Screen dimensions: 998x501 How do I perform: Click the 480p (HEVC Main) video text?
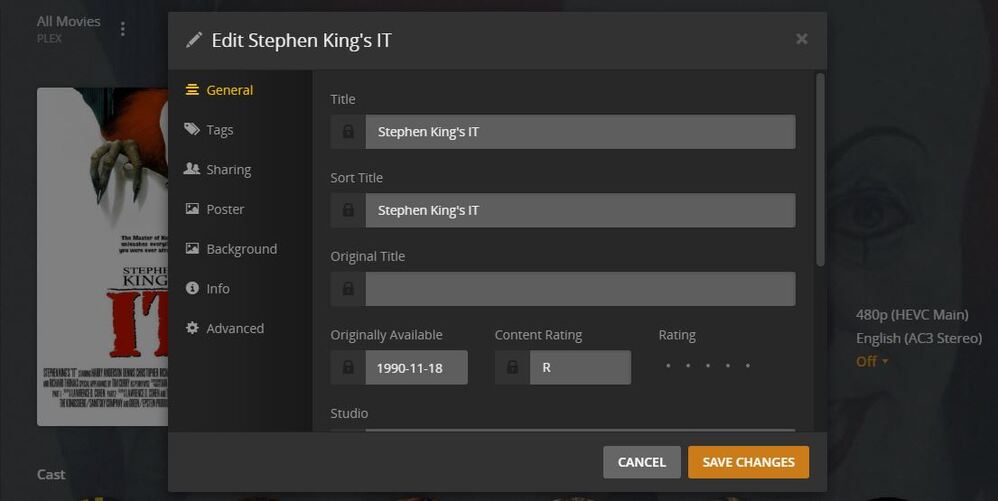pos(912,314)
